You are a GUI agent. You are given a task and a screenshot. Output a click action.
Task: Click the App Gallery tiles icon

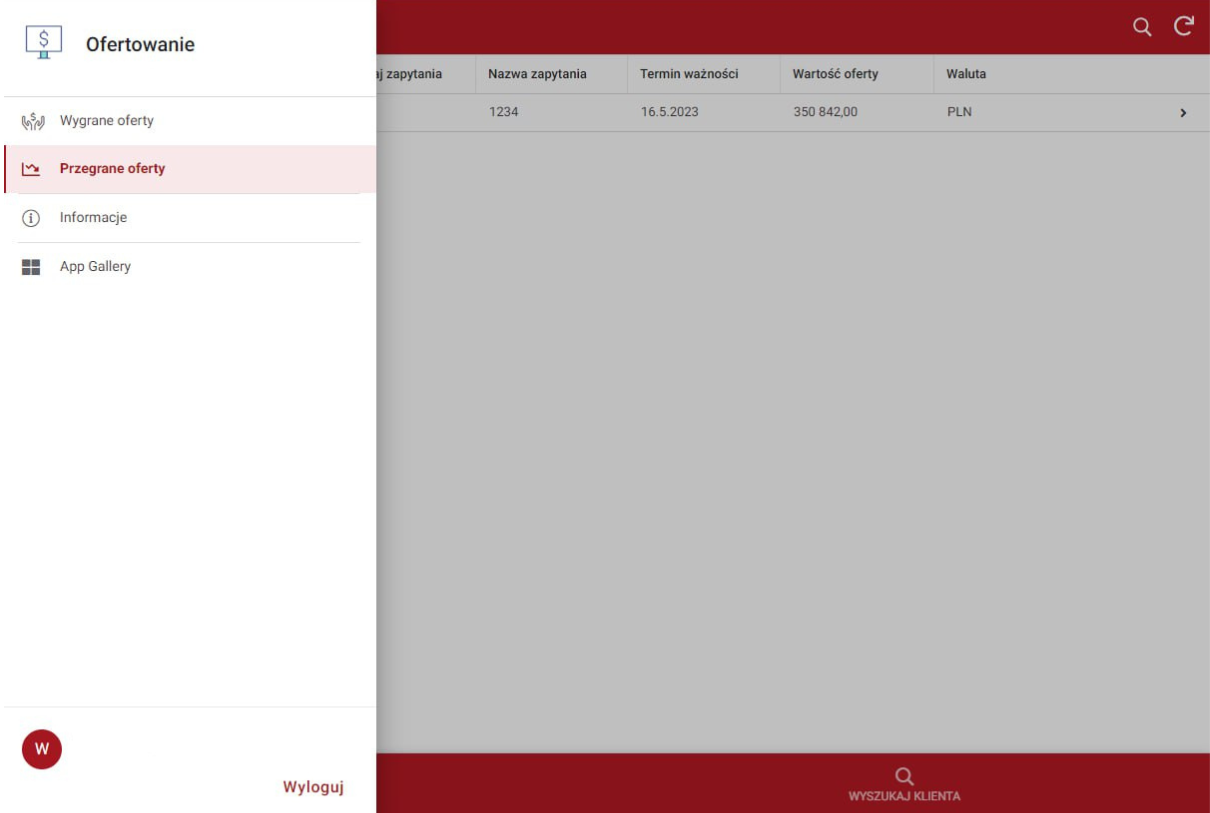click(x=31, y=267)
